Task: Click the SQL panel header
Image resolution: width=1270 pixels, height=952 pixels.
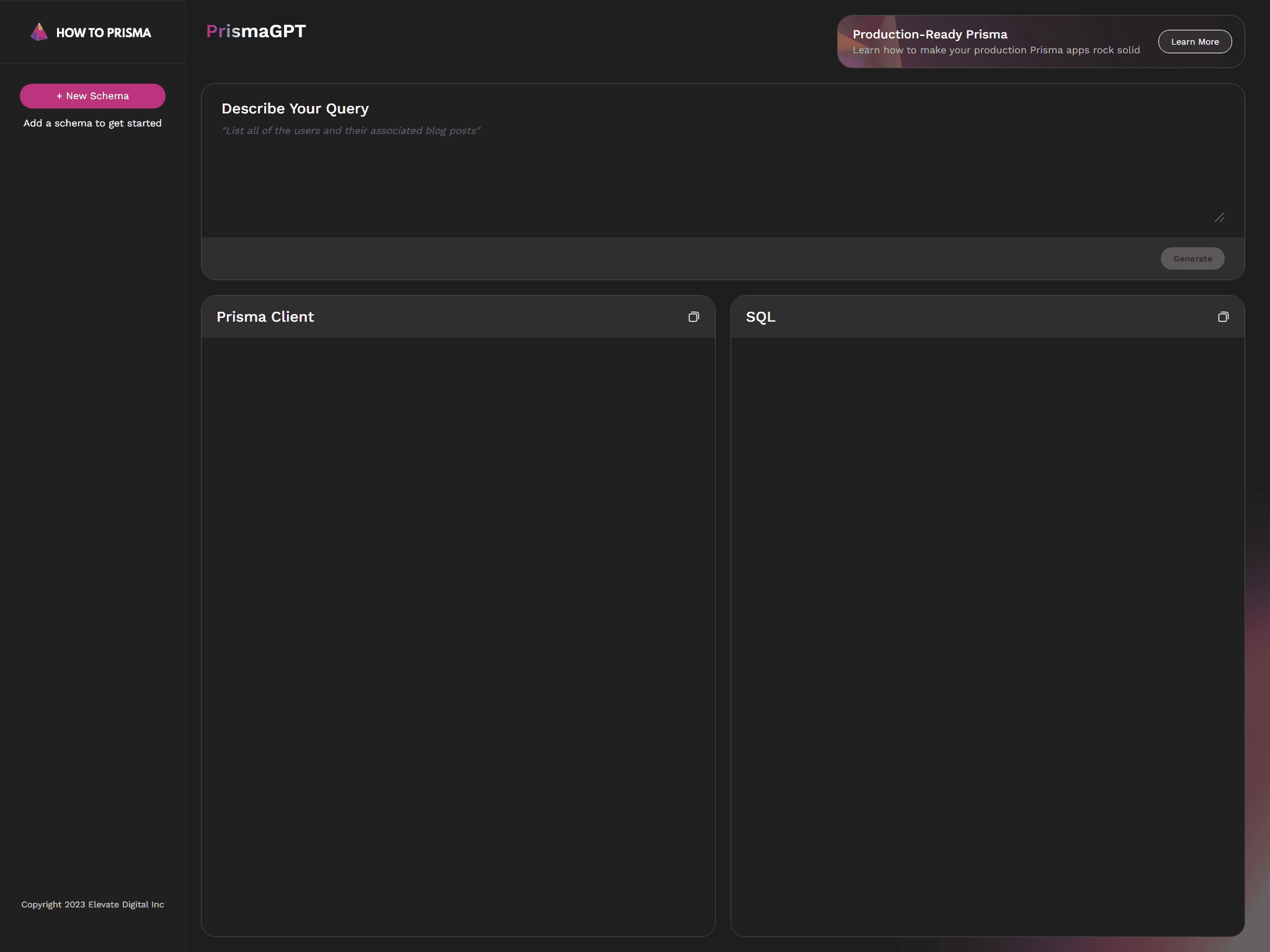Action: 760,317
